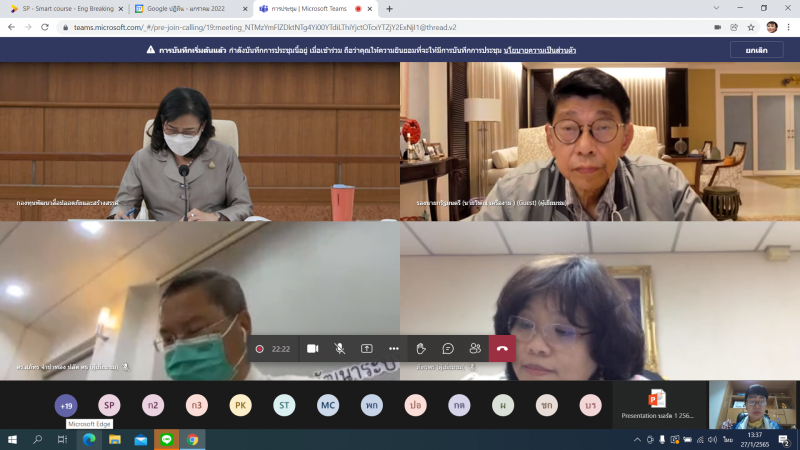The image size is (800, 450).
Task: Select the masked woman's video tile
Action: [x=199, y=141]
